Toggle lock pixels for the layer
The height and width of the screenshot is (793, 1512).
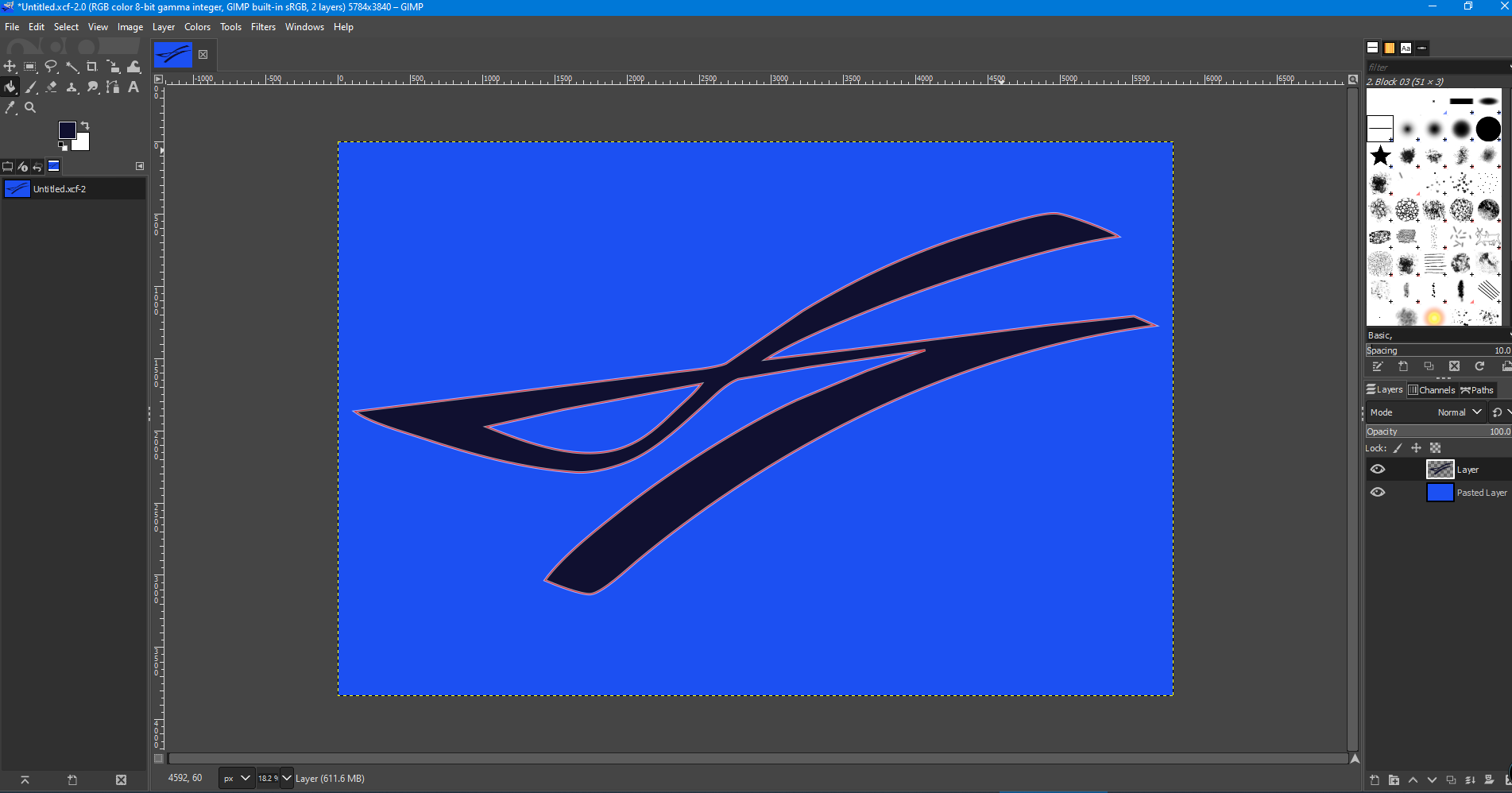[x=1398, y=448]
